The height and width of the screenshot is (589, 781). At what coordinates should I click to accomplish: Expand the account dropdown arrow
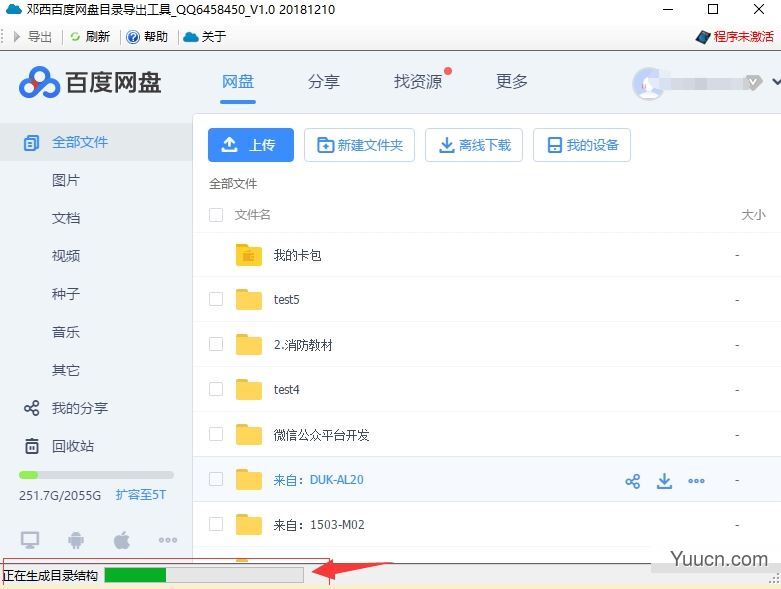pos(776,81)
